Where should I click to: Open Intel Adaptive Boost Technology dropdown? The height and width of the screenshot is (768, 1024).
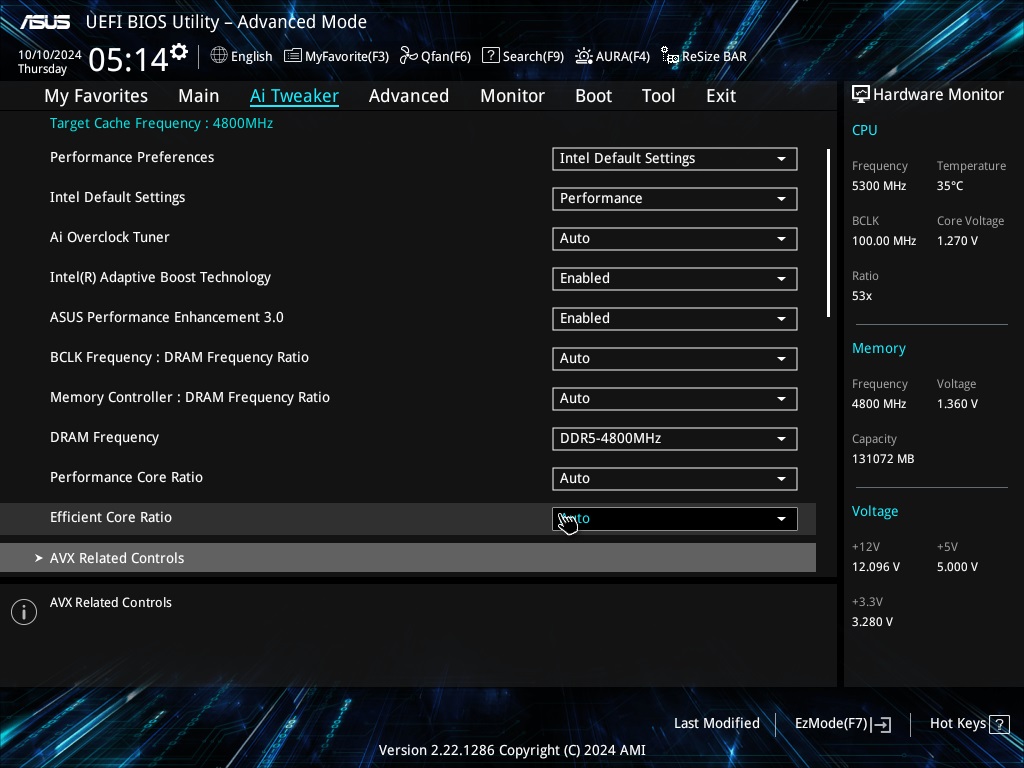click(675, 279)
